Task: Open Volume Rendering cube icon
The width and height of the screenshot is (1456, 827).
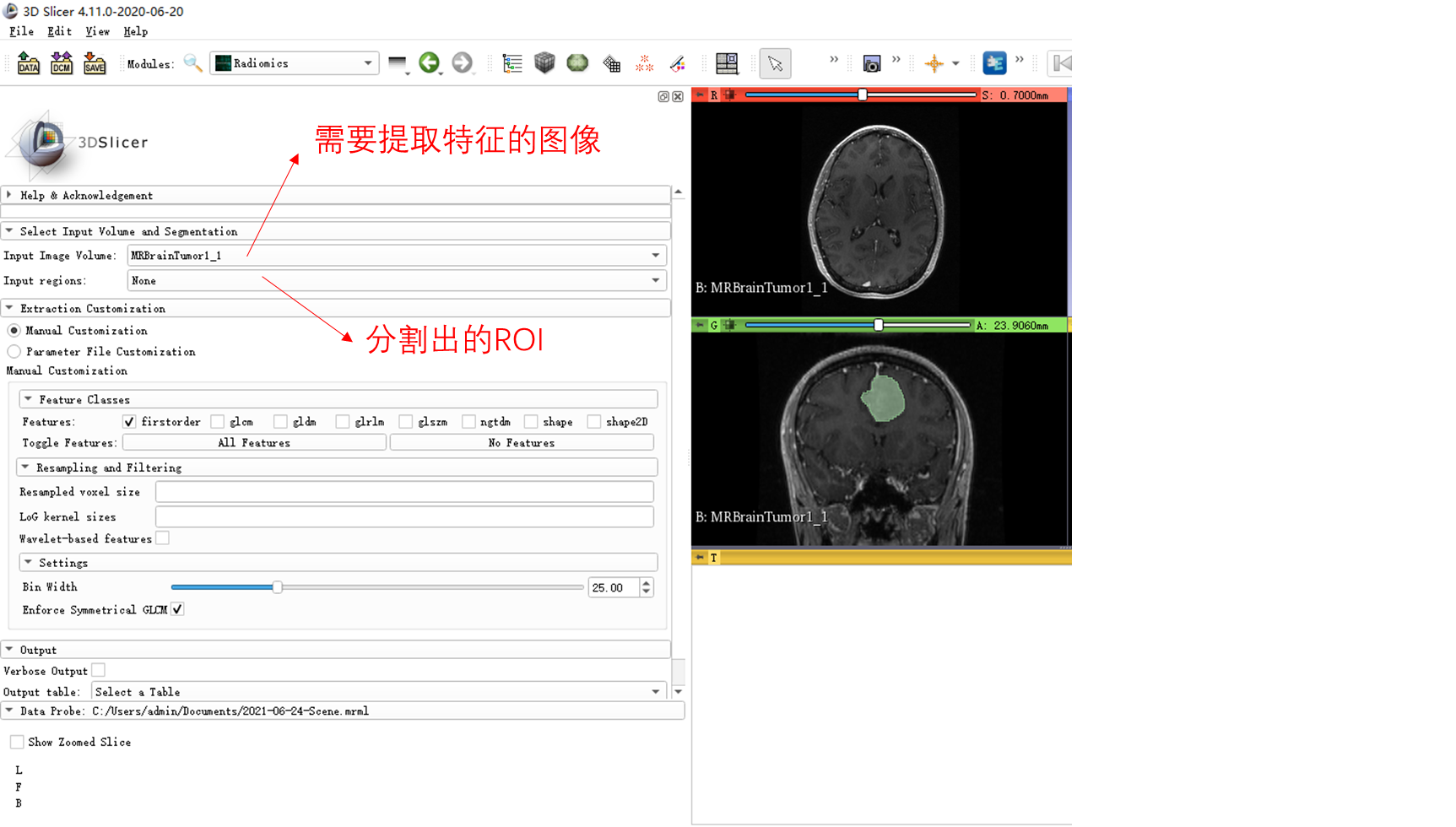Action: (x=544, y=62)
